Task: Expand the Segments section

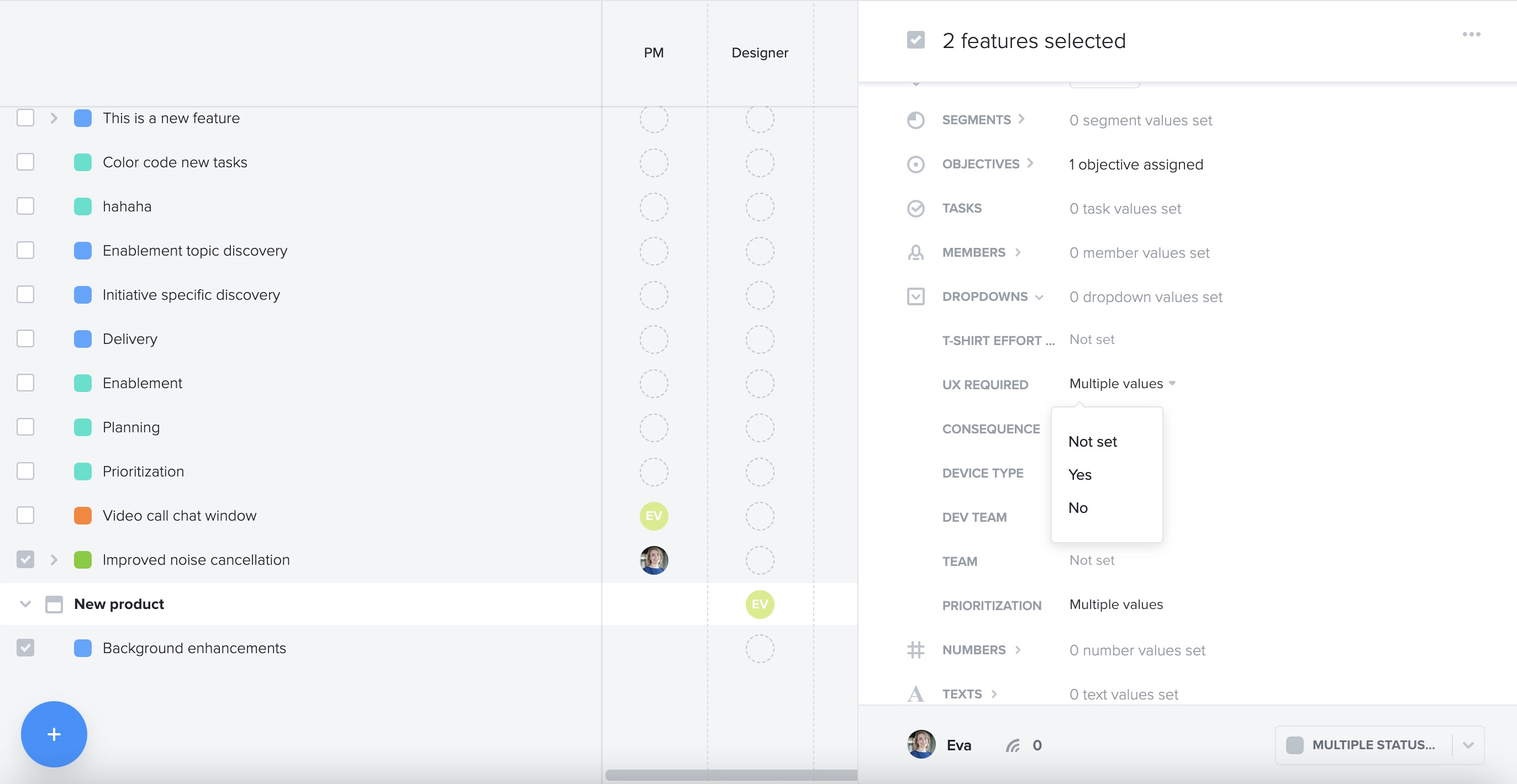Action: pos(1021,119)
